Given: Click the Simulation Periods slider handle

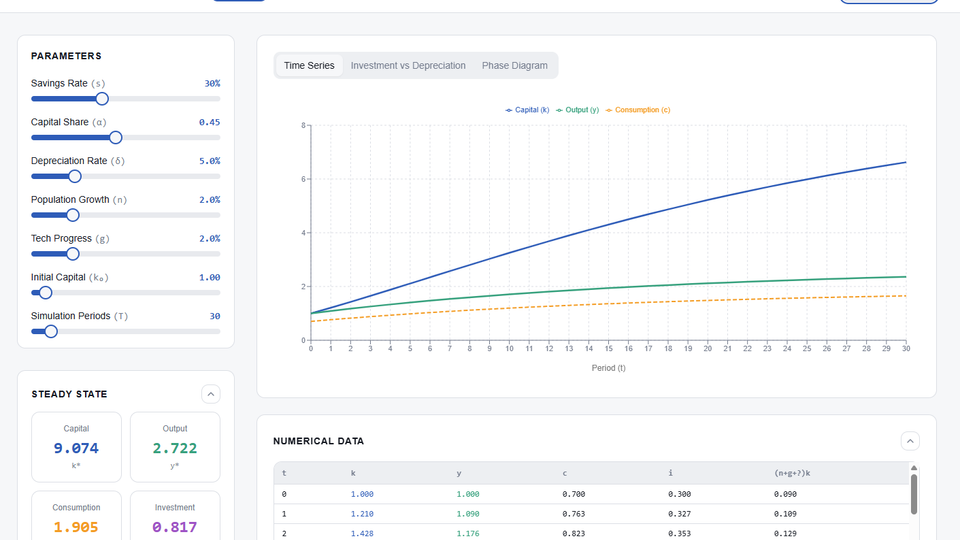Looking at the screenshot, I should [51, 332].
